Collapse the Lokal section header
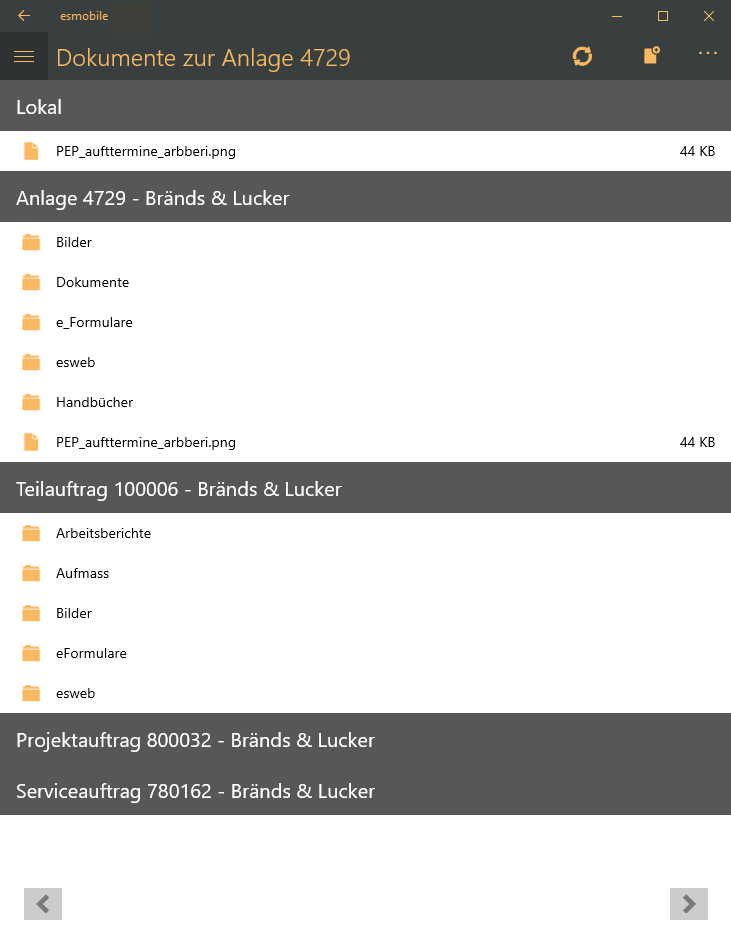The image size is (731, 931). [365, 106]
